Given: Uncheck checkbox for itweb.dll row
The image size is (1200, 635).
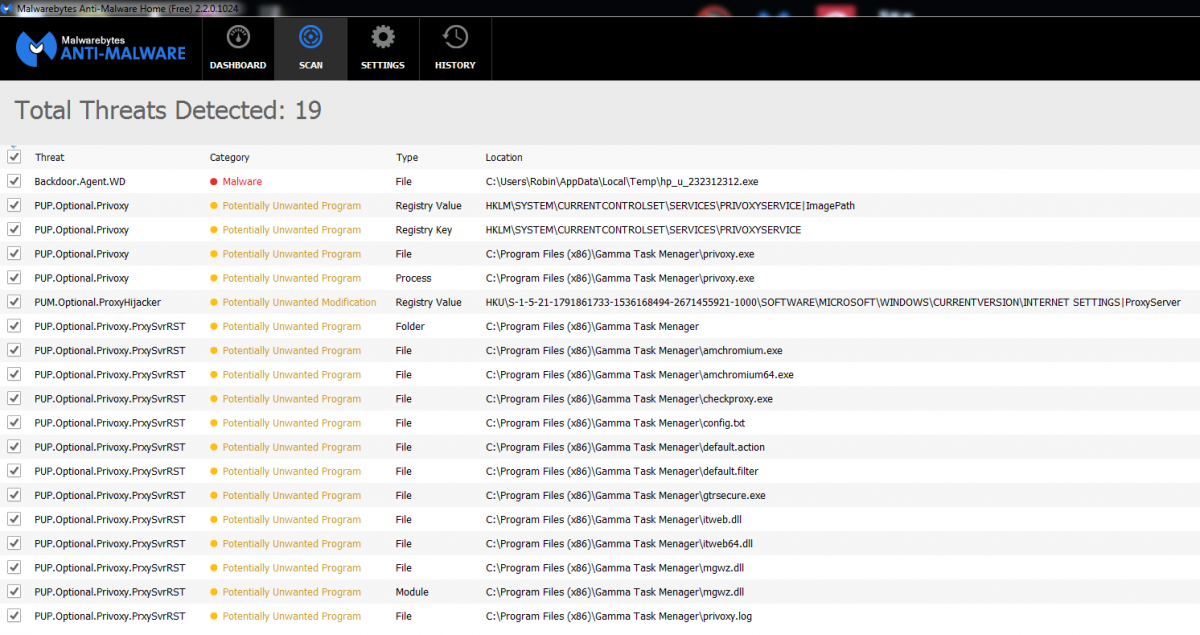Looking at the screenshot, I should (14, 519).
